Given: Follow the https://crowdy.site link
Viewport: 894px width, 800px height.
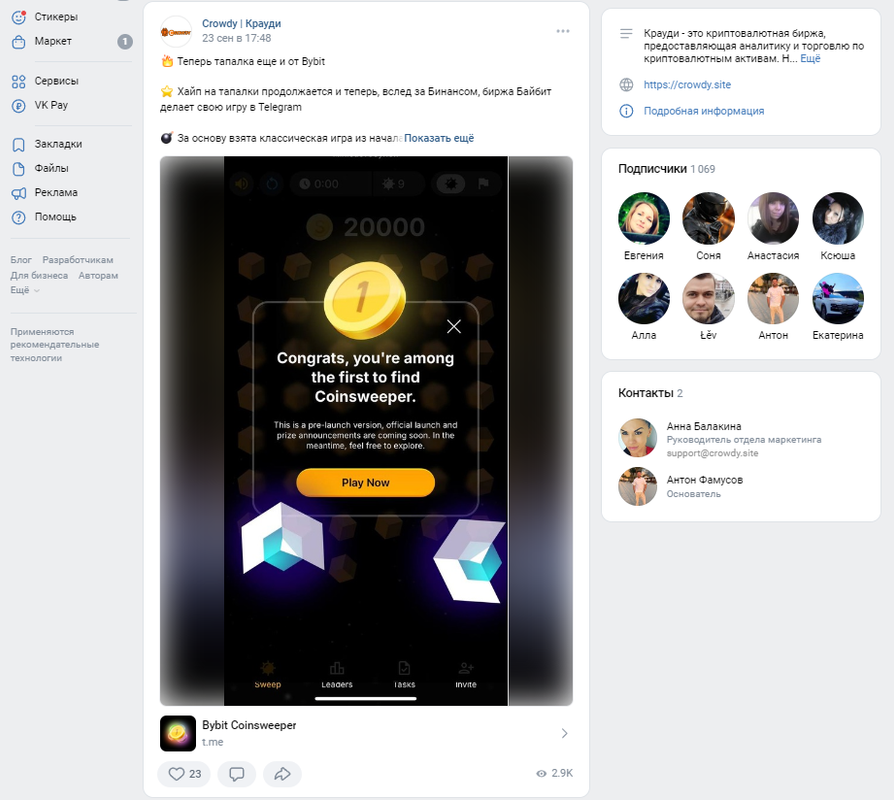Looking at the screenshot, I should point(687,84).
